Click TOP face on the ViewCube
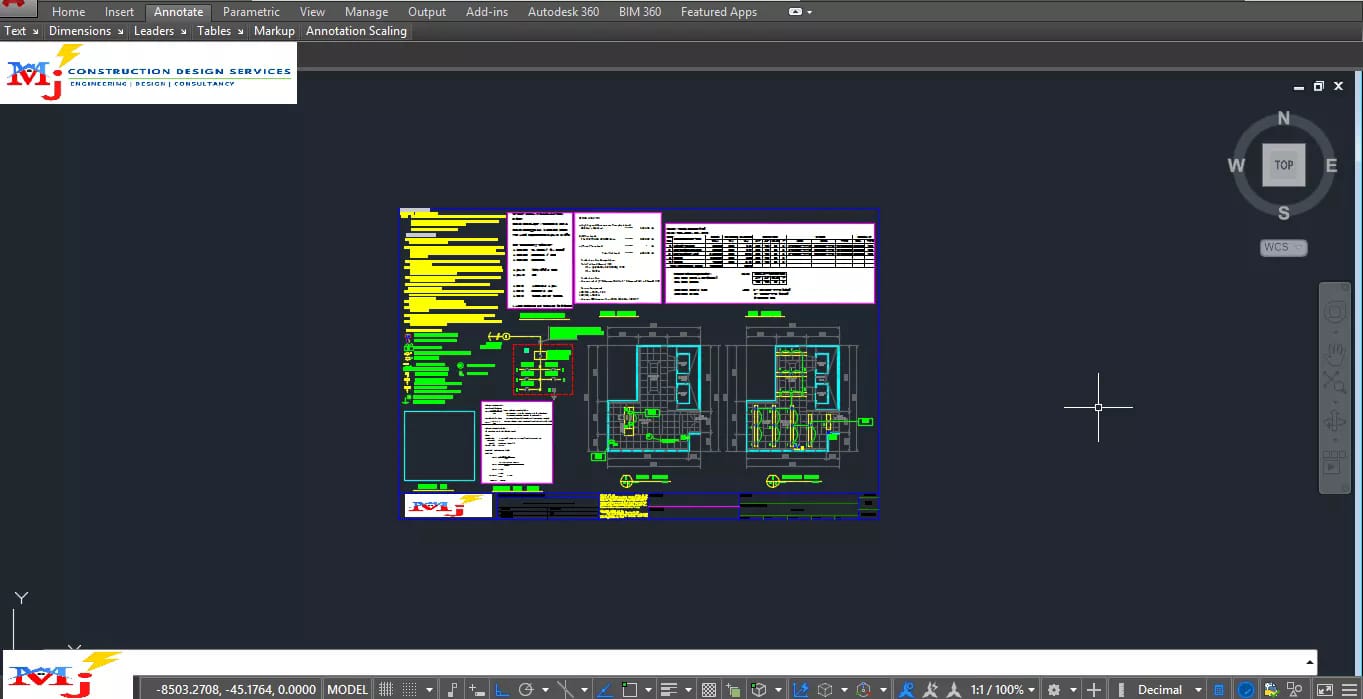The image size is (1363, 699). 1284,165
